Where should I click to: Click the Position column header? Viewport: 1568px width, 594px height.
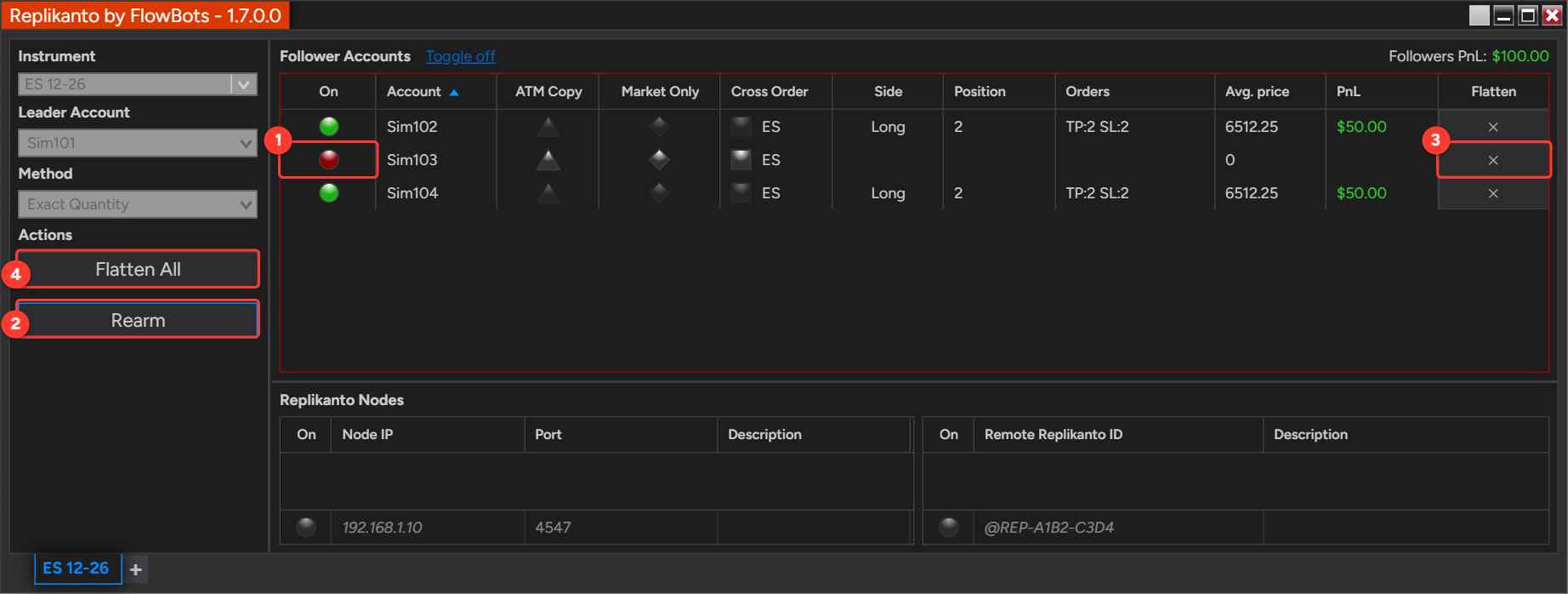point(999,91)
